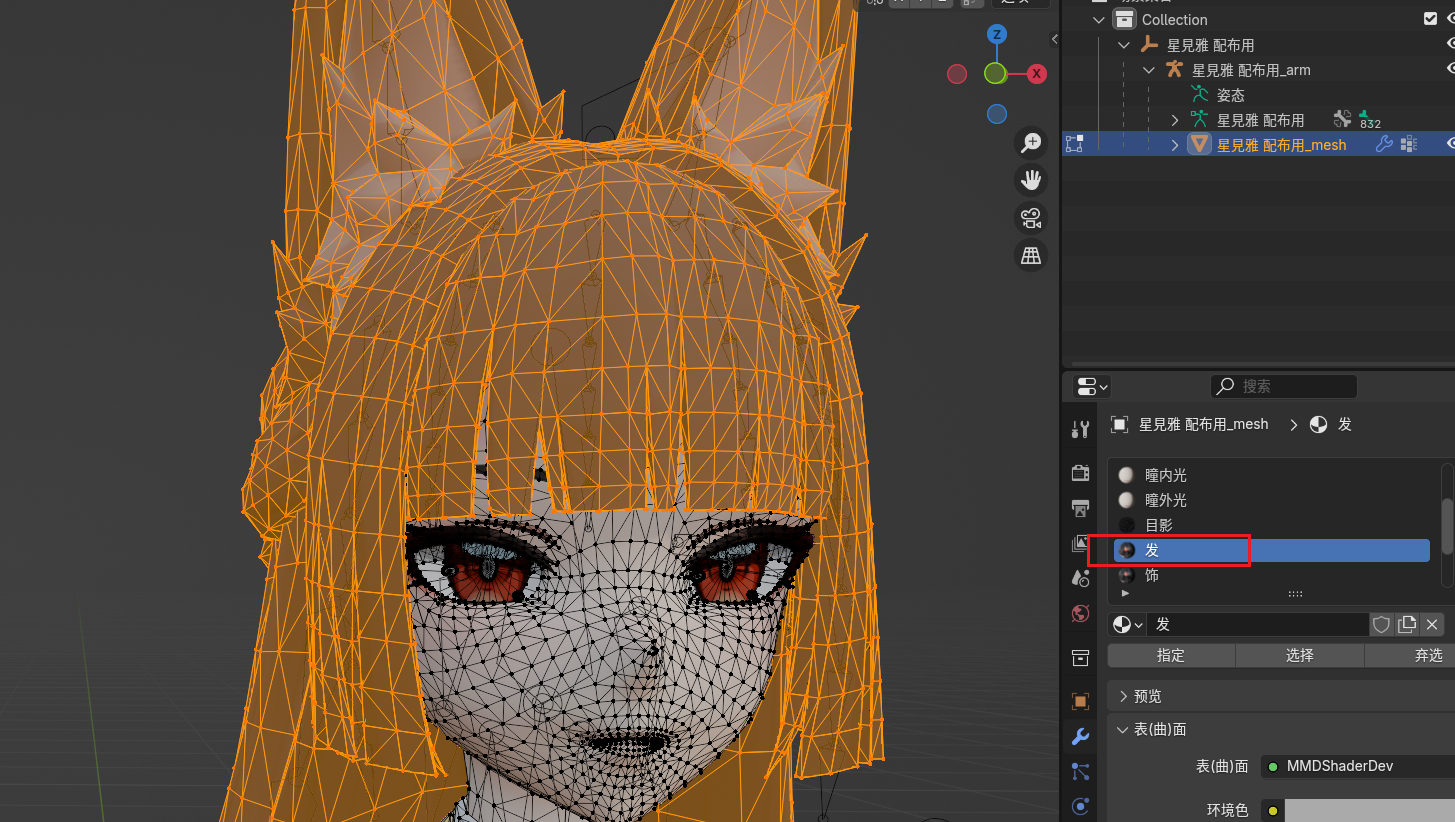The image size is (1455, 822).
Task: Click the 指定 assign button
Action: tap(1171, 656)
